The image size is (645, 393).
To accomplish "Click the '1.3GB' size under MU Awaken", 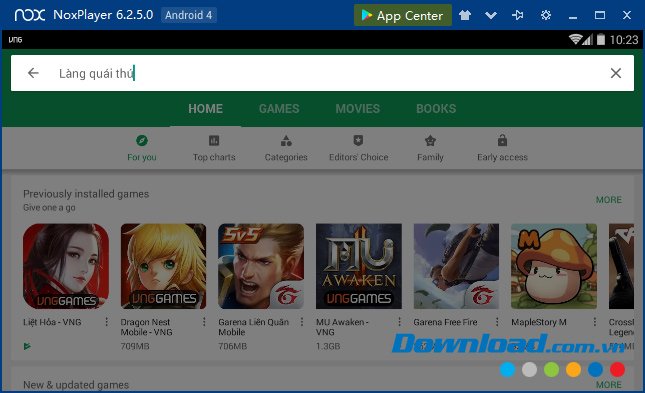I will [328, 346].
